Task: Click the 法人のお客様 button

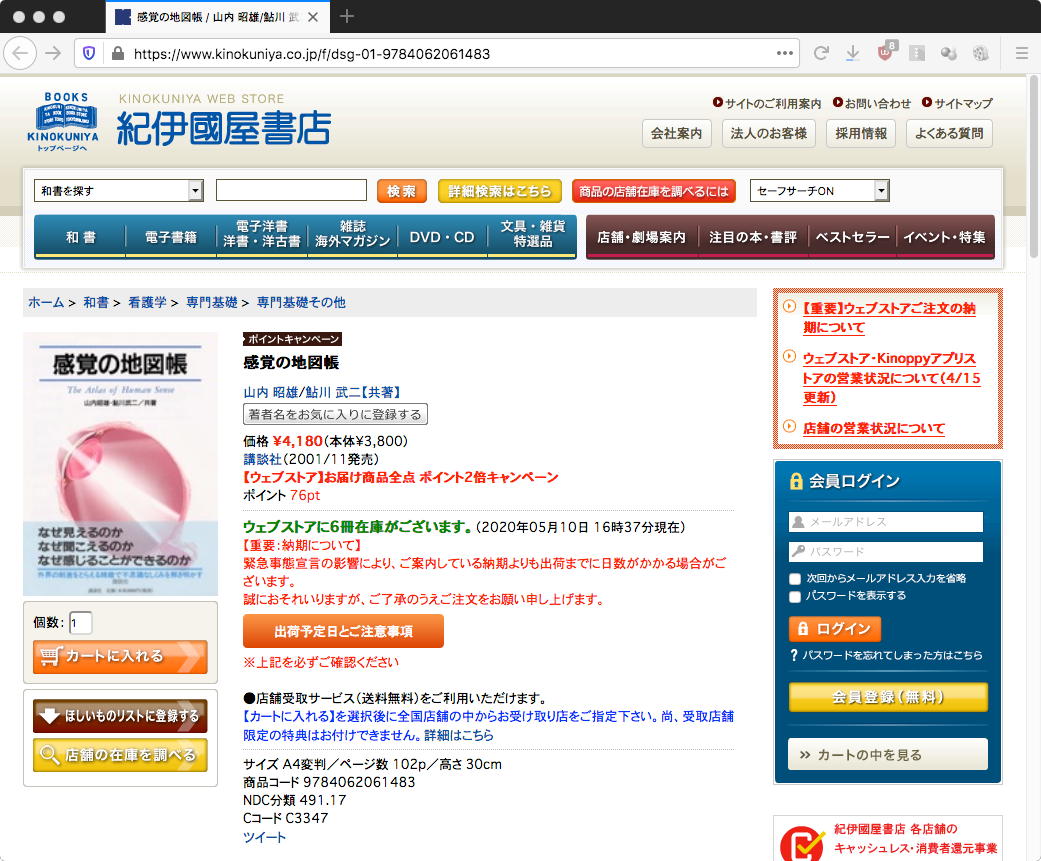Action: (x=769, y=133)
